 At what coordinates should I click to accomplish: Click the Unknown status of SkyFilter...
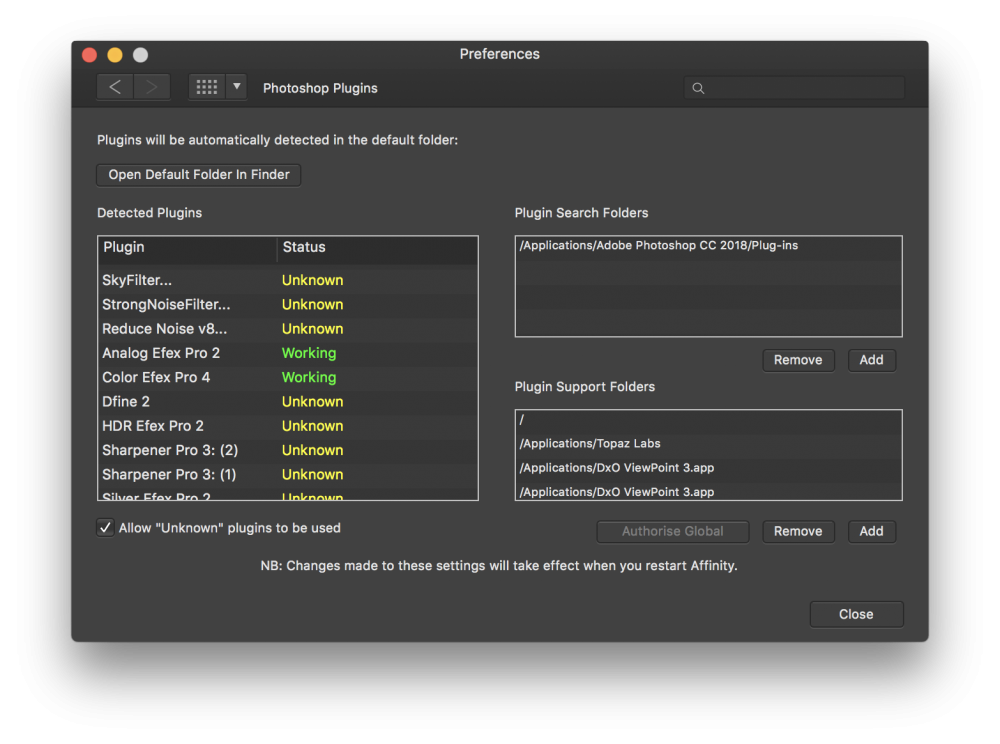click(x=312, y=281)
